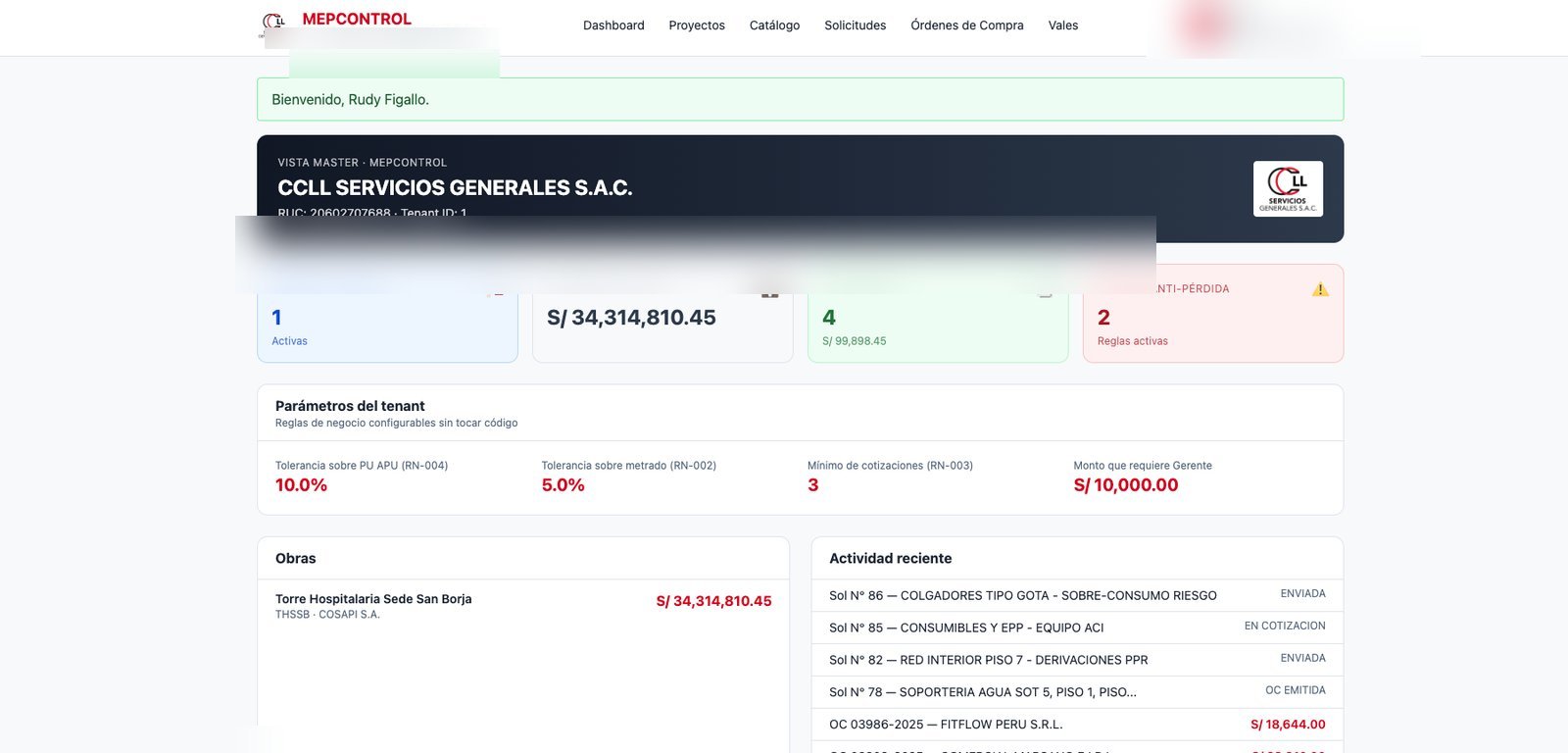Screen dimensions: 1568x753
Task: Click the Actividad reciente heading
Action: (891, 559)
